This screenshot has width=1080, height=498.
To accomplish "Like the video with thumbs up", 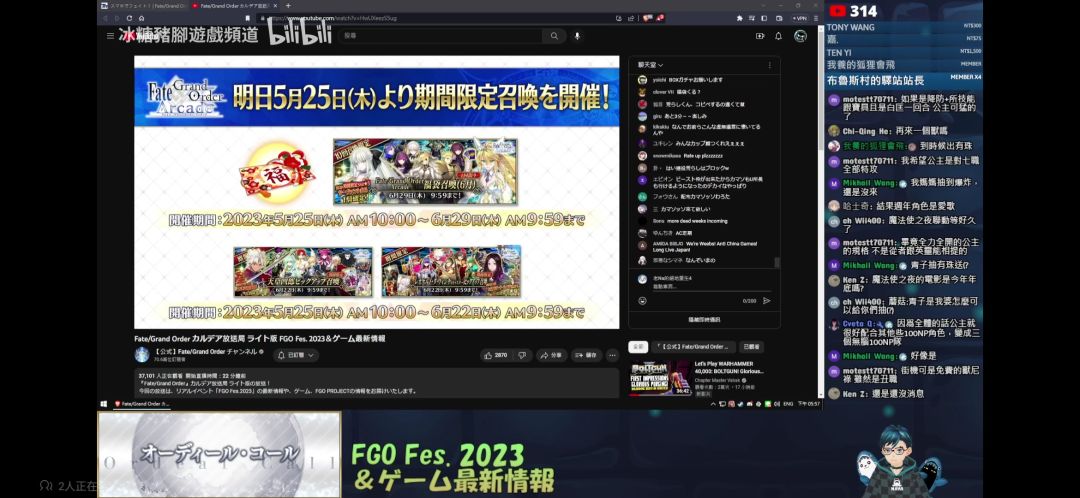I will [488, 355].
